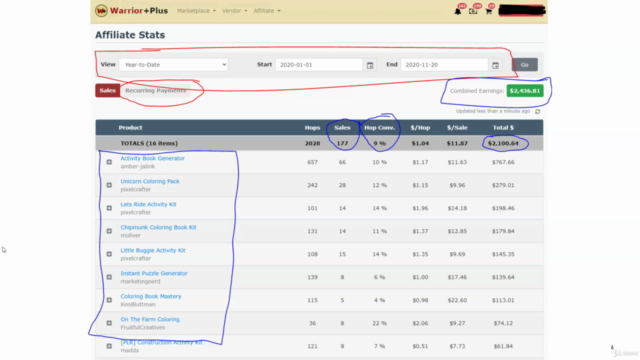The image size is (640, 360).
Task: Open Instant Puzzle Generator link
Action: pyautogui.click(x=154, y=273)
